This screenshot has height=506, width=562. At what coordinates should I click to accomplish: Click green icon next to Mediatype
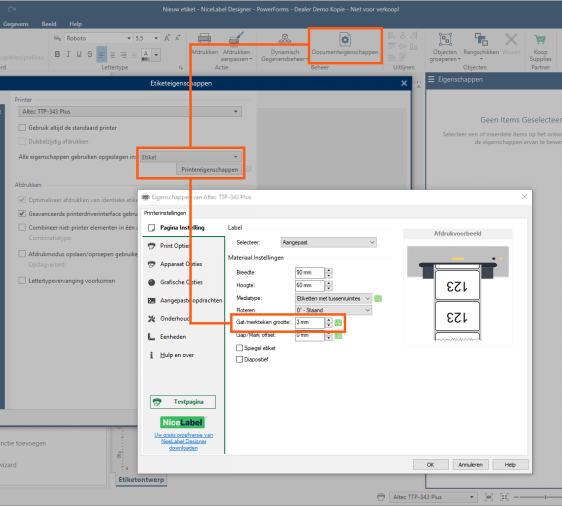point(378,299)
